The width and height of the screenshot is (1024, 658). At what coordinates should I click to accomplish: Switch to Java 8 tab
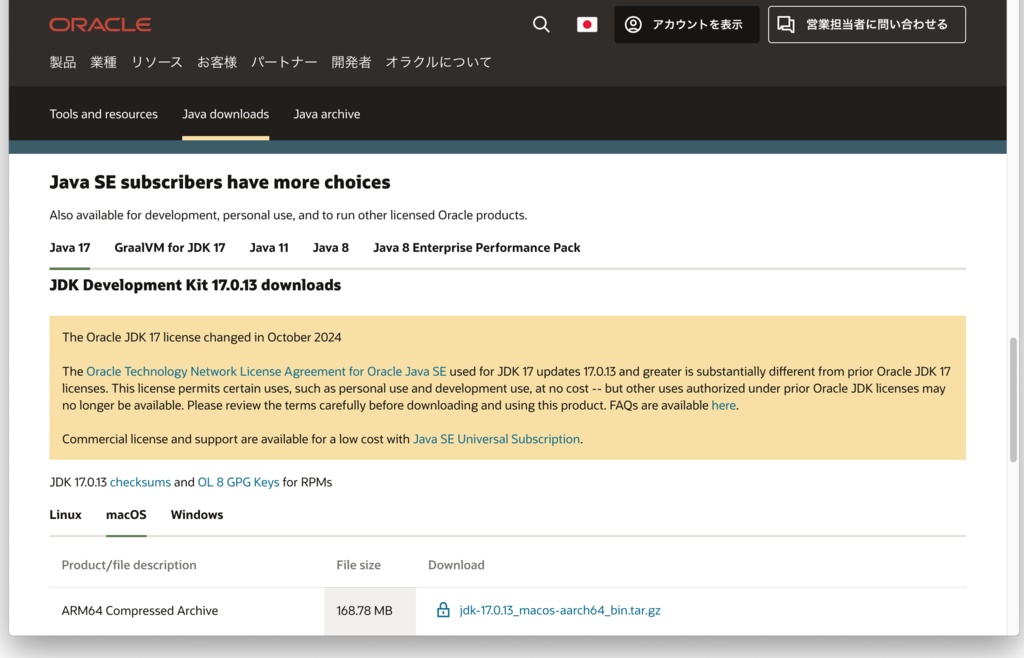330,248
